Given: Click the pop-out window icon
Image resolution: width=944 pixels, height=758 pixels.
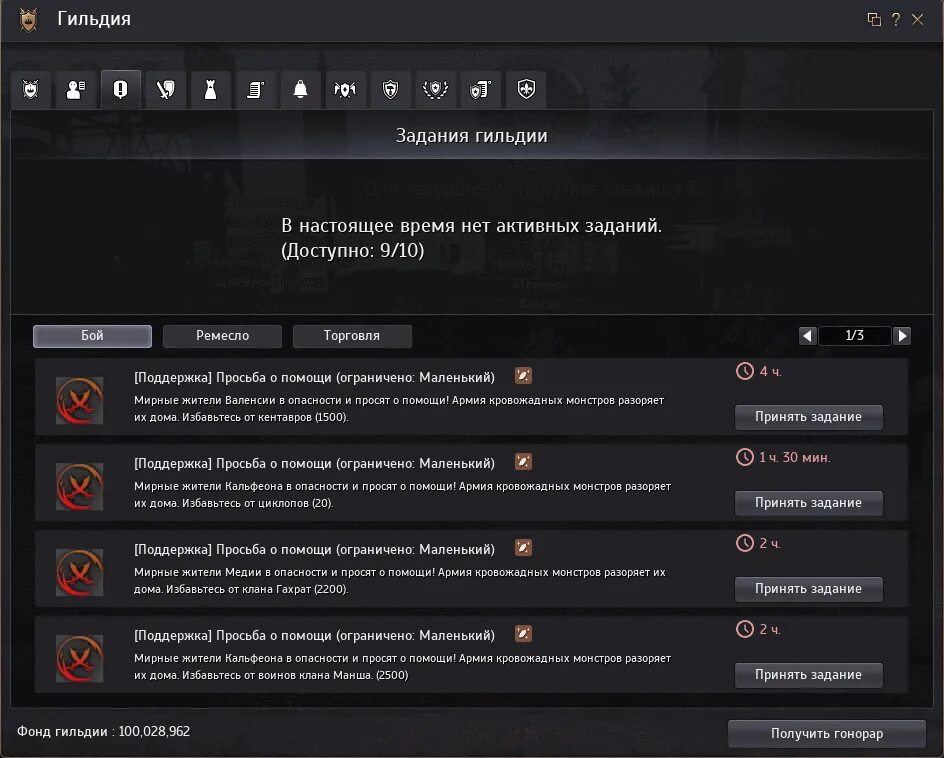Looking at the screenshot, I should pyautogui.click(x=874, y=19).
